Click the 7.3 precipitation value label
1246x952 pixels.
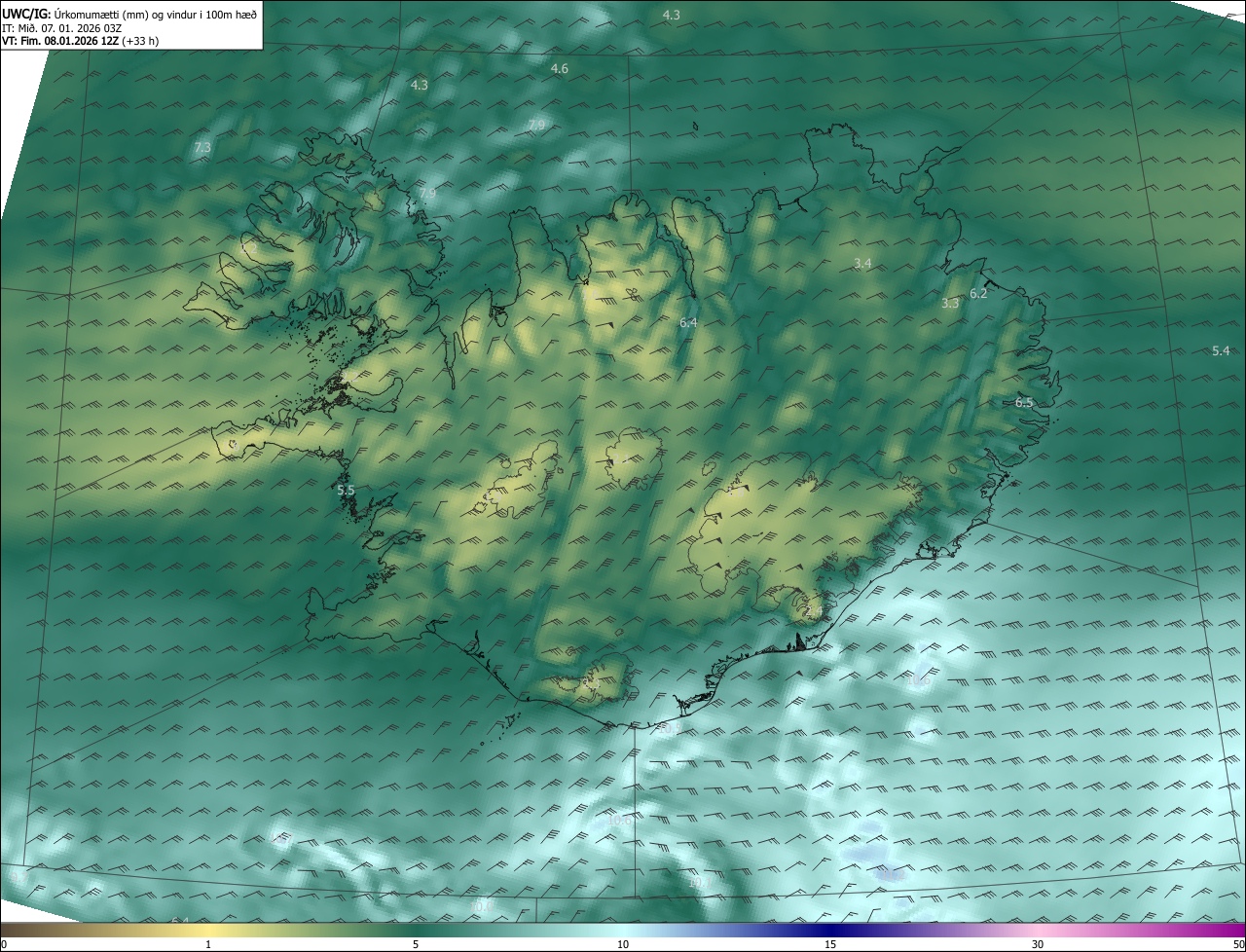coord(202,148)
